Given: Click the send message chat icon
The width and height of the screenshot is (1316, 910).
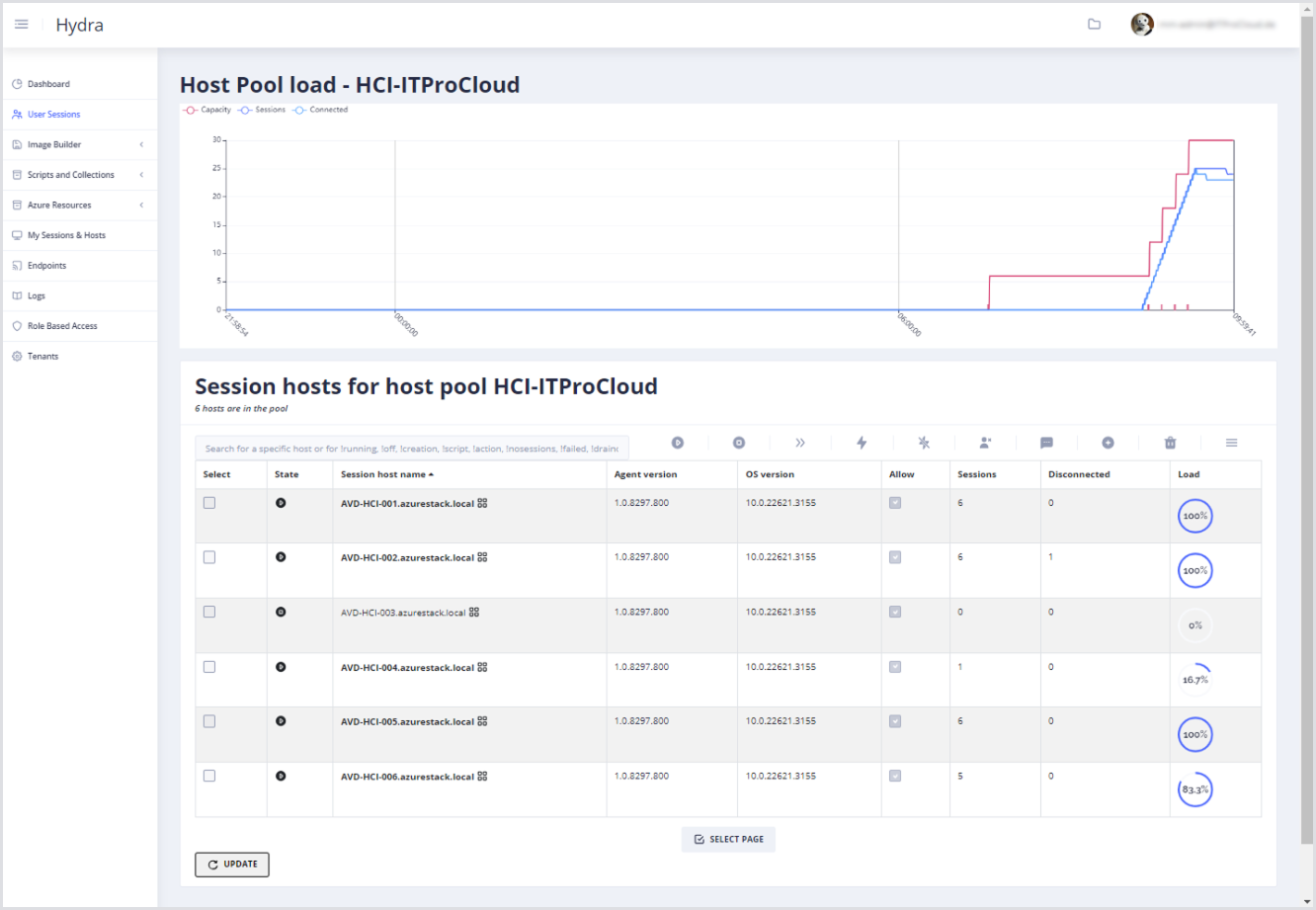Looking at the screenshot, I should click(1046, 443).
